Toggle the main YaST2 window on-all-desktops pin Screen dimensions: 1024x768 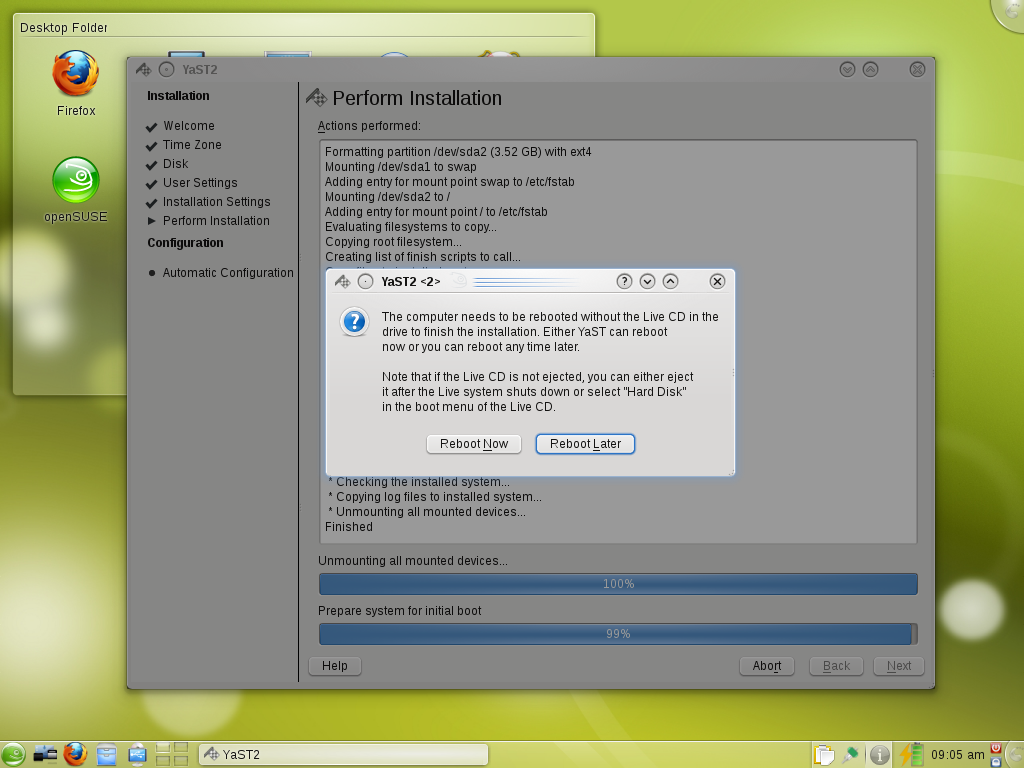(x=167, y=70)
